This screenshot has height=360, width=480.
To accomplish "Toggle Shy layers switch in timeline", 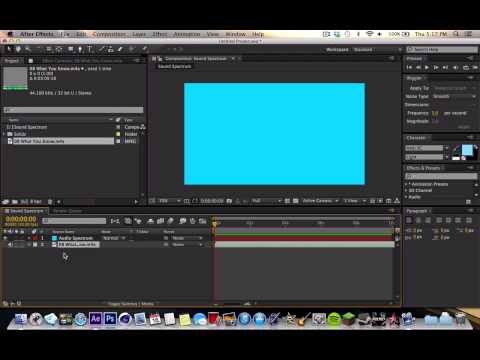I will point(151,221).
